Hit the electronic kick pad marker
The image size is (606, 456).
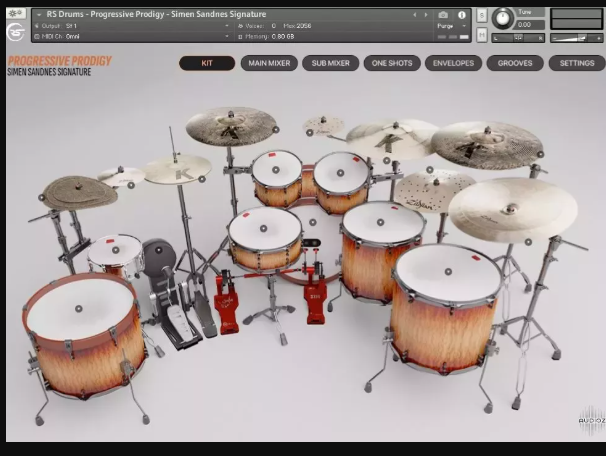point(158,250)
